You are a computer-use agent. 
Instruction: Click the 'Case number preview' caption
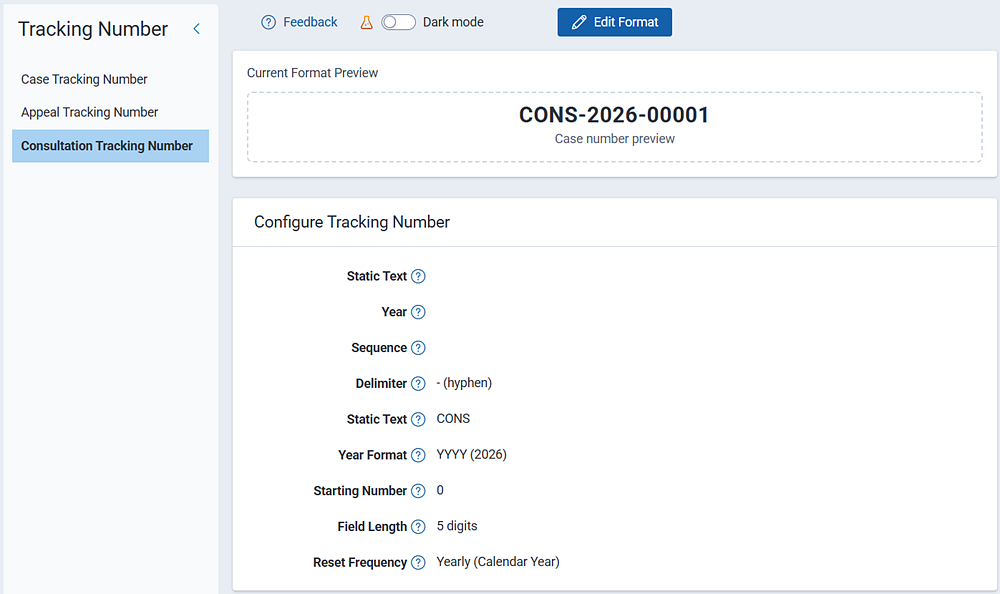click(x=614, y=138)
